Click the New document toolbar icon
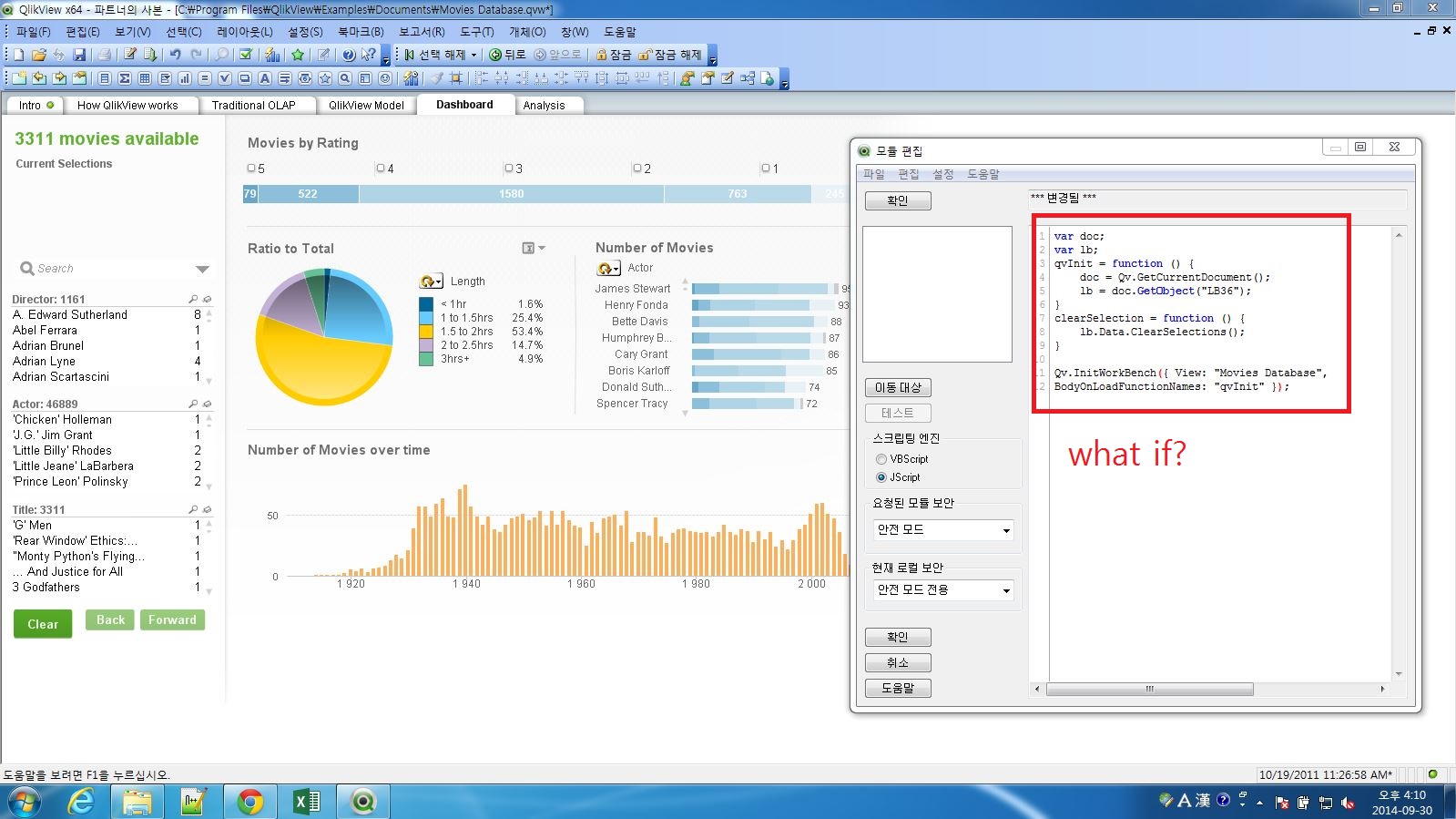1456x819 pixels. coord(18,55)
